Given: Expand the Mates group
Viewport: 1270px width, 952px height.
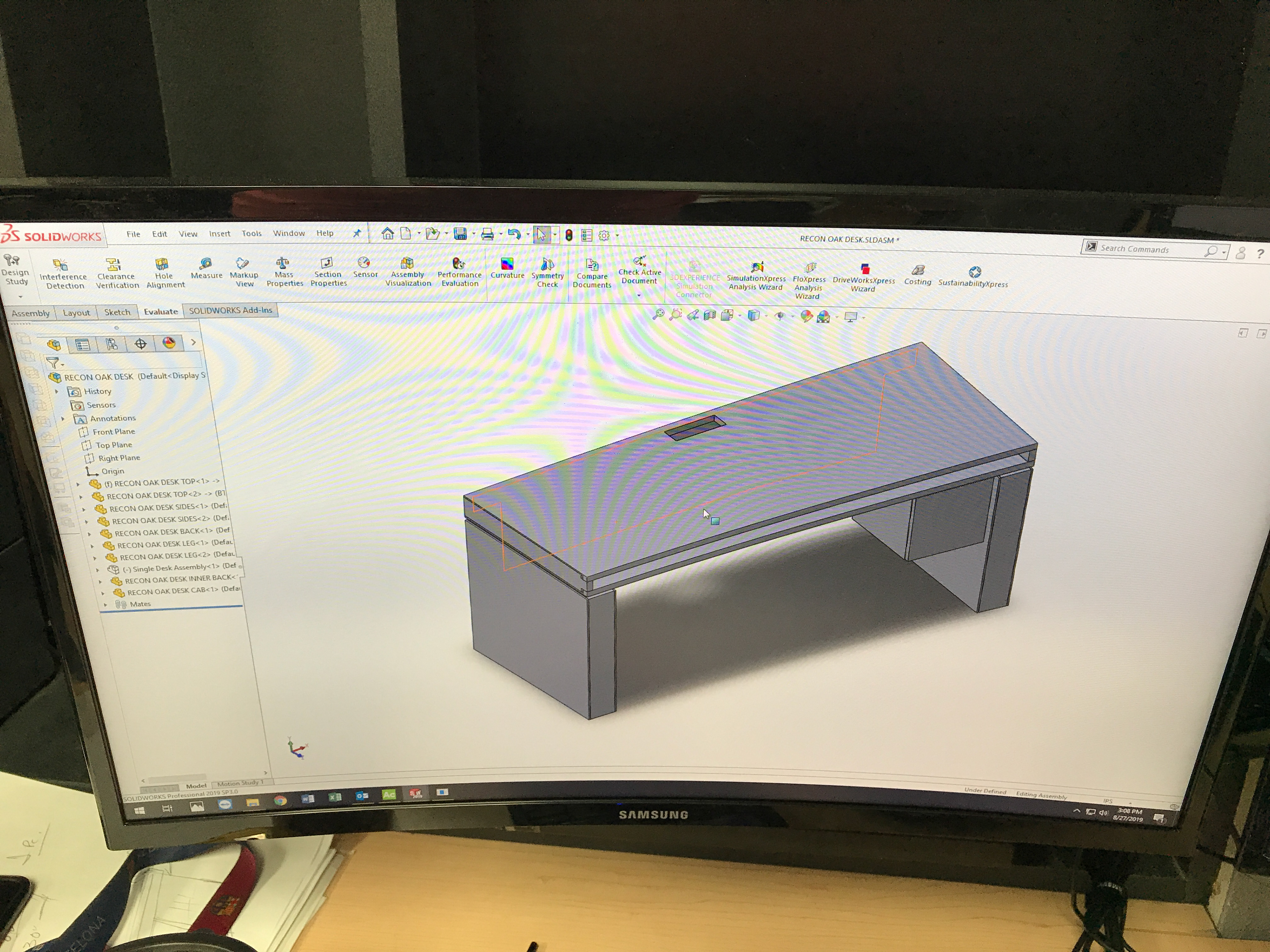Looking at the screenshot, I should (105, 604).
